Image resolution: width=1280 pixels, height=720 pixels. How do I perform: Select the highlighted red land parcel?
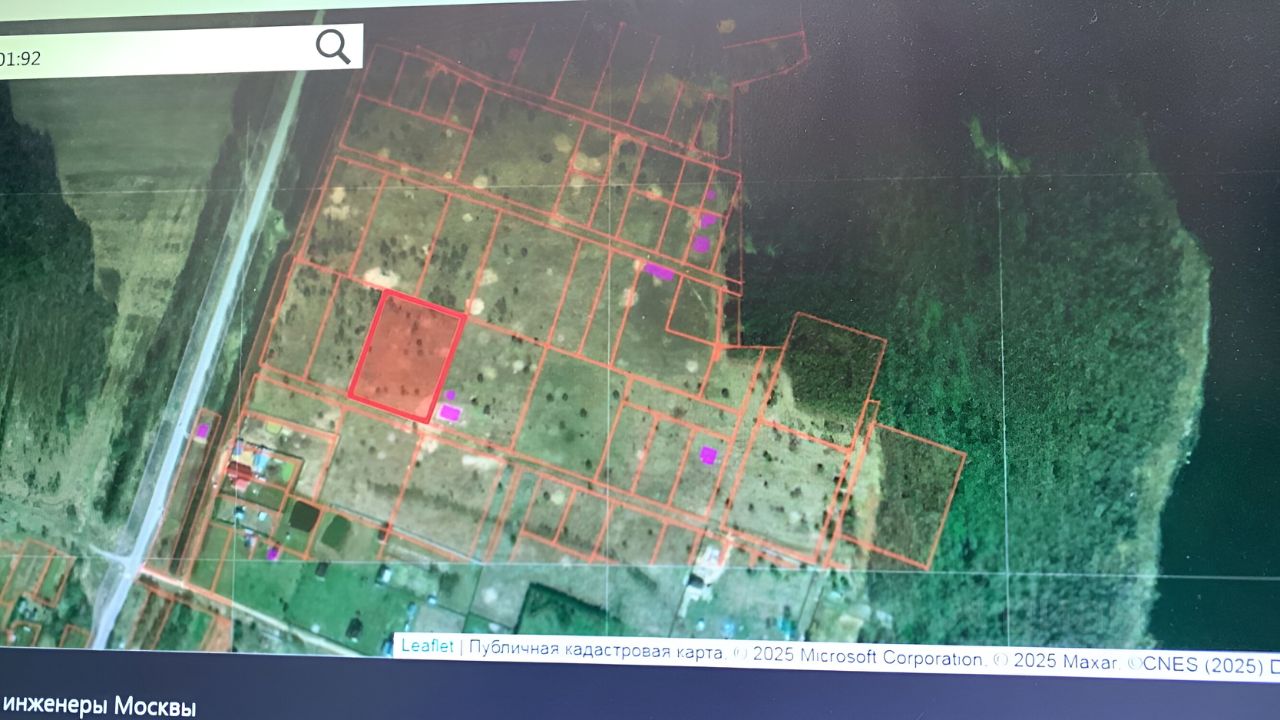407,356
